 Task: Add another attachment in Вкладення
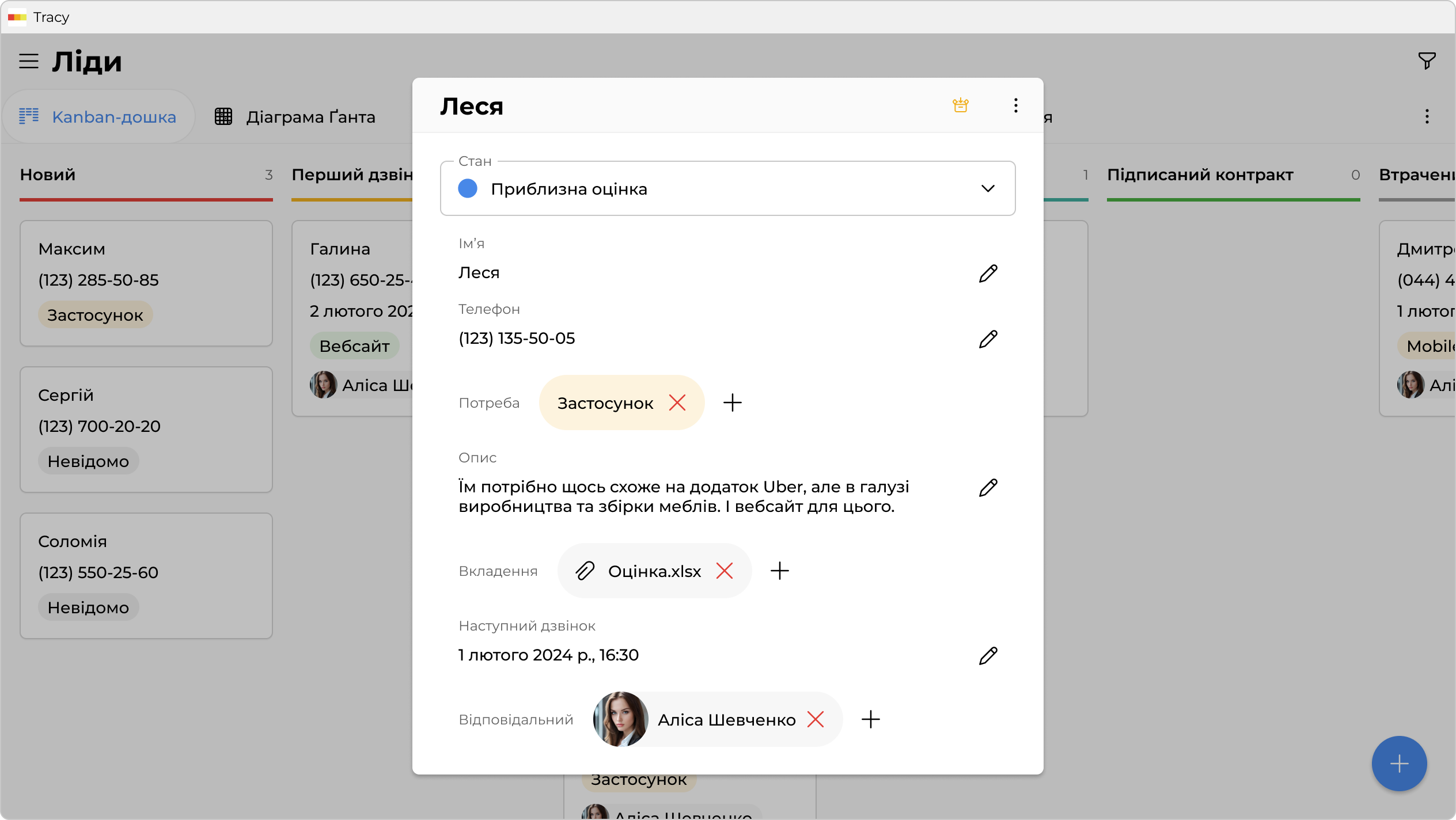coord(779,571)
